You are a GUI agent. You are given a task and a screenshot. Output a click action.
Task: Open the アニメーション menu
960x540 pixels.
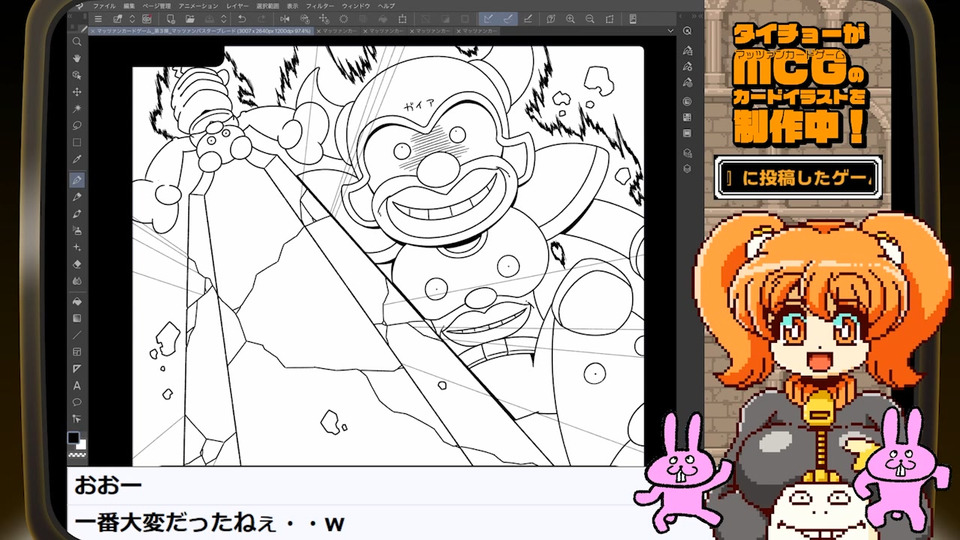tap(198, 6)
